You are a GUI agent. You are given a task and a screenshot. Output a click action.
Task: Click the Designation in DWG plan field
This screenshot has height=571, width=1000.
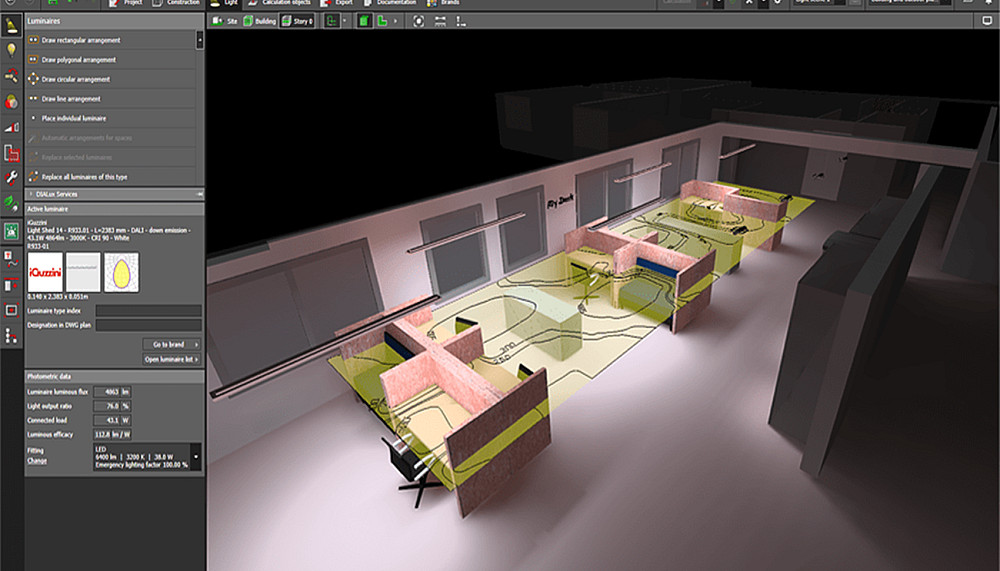click(x=148, y=325)
